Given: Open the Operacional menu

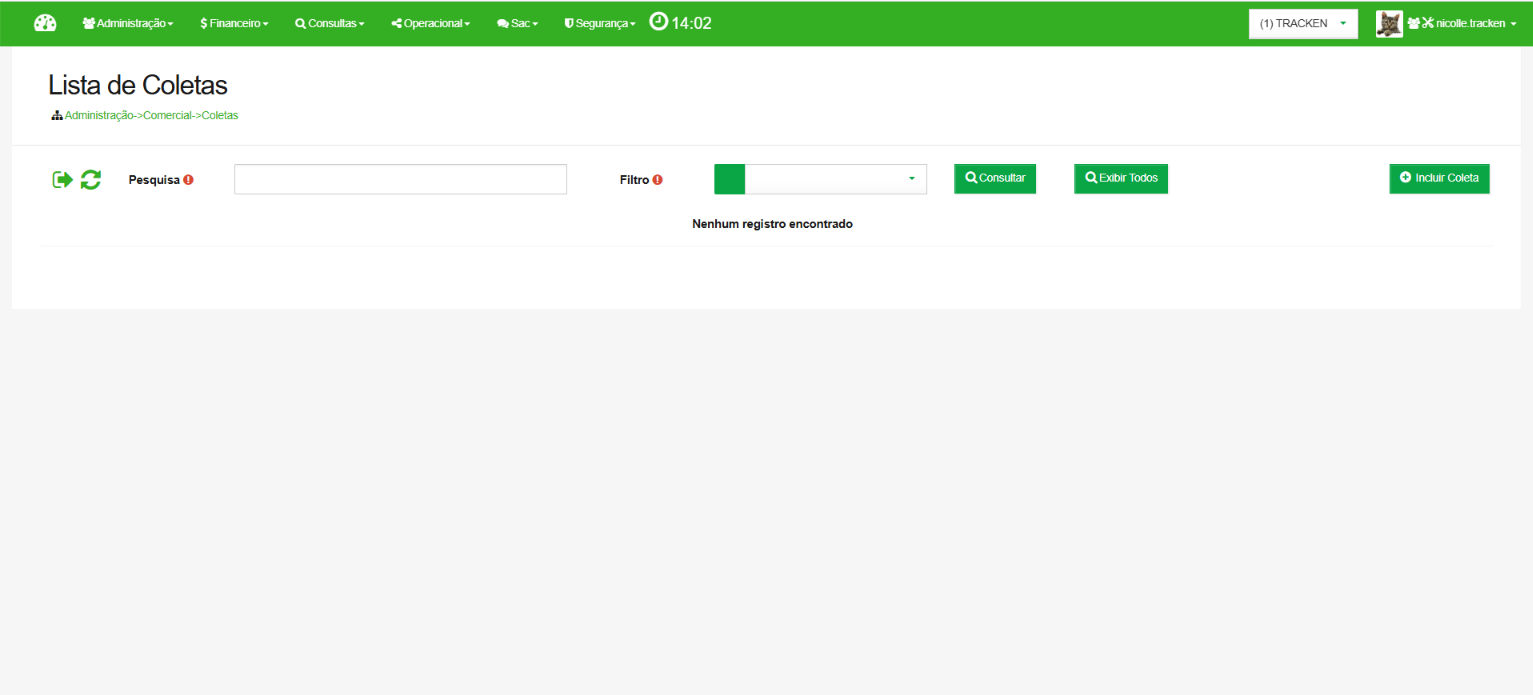Looking at the screenshot, I should (431, 23).
